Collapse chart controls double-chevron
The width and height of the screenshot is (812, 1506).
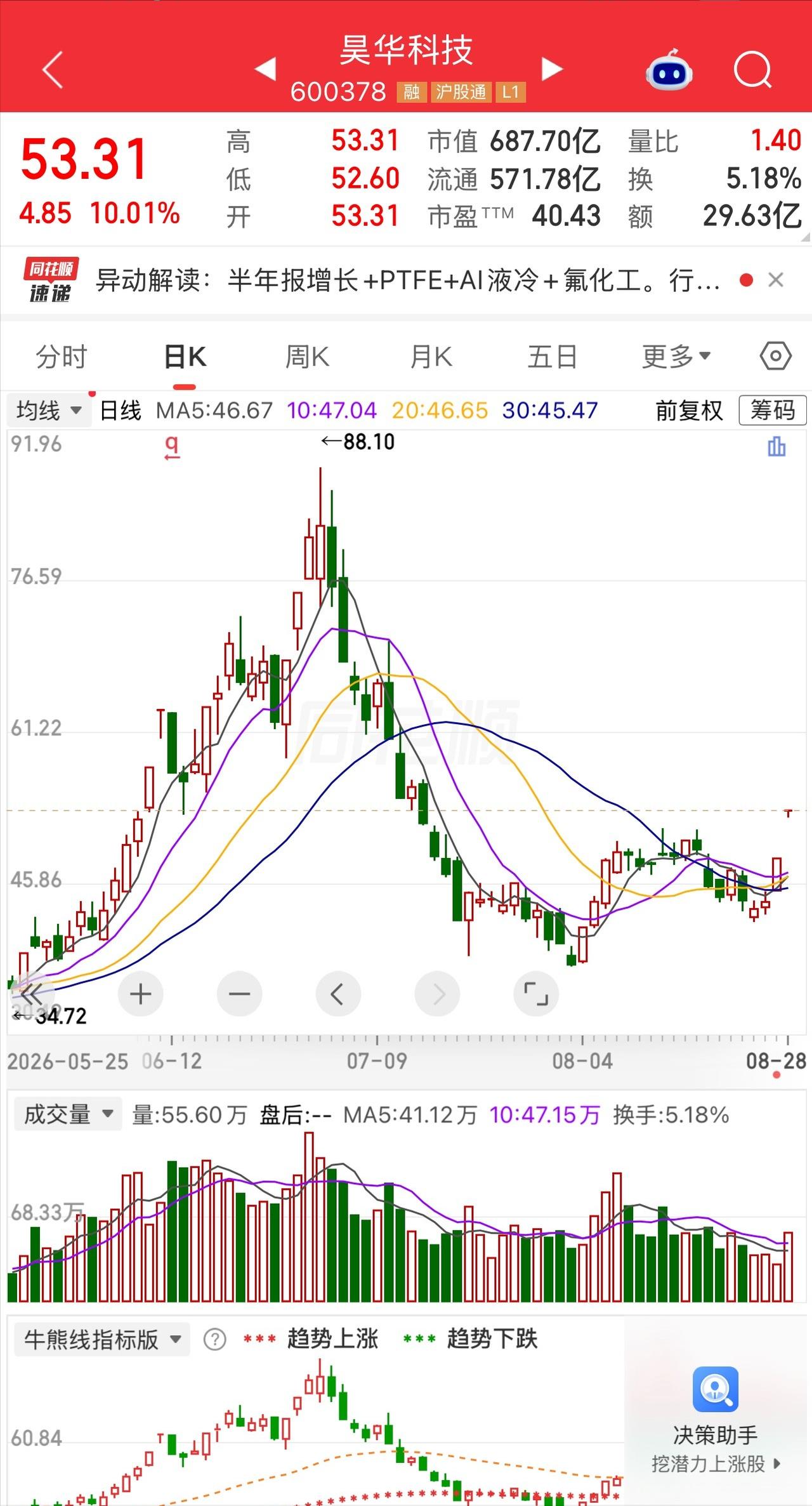pos(30,994)
